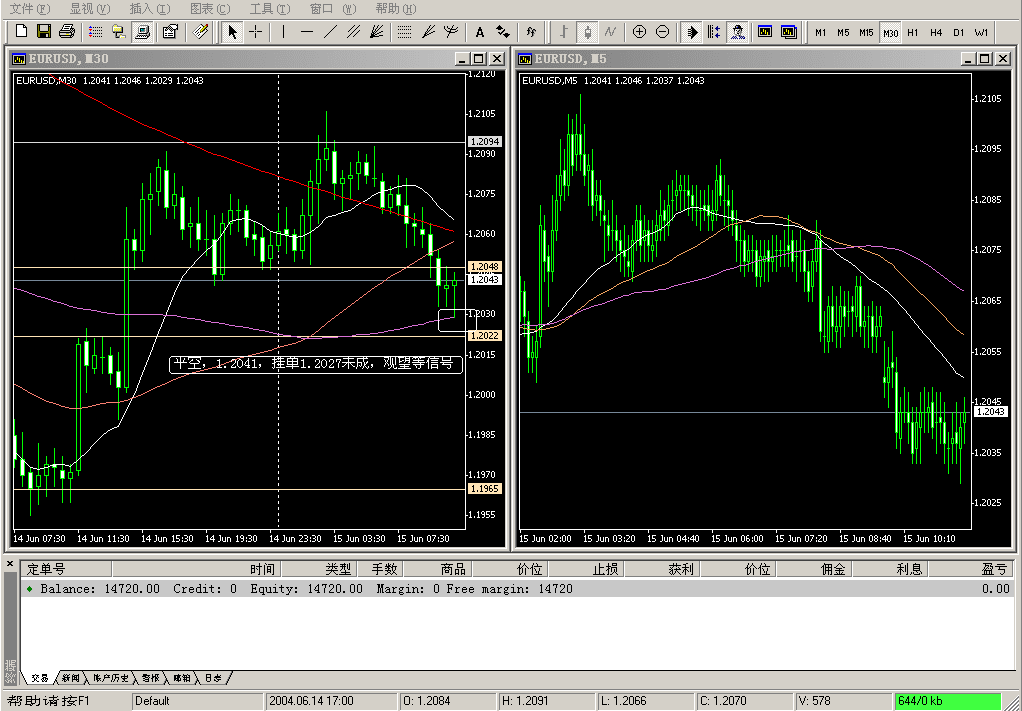
Task: Open the indicators list f icon
Action: (x=531, y=31)
